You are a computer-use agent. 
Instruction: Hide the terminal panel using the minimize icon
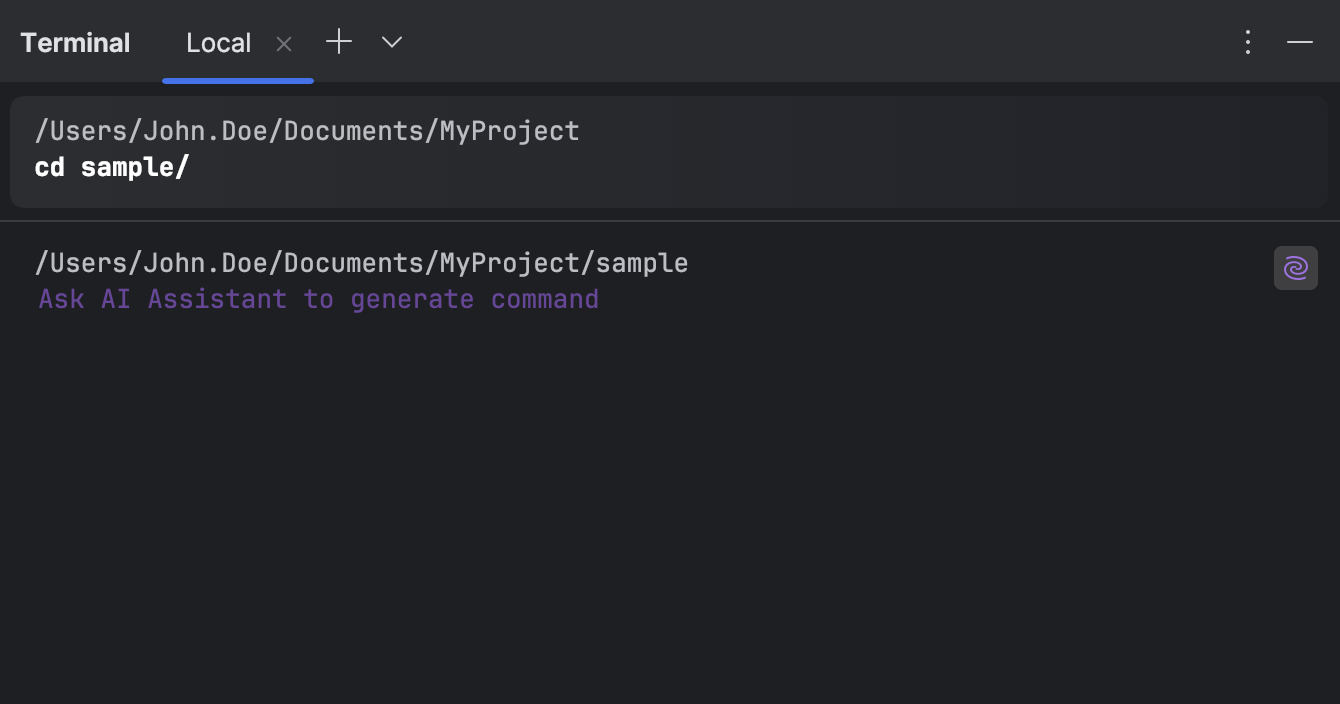(1299, 42)
